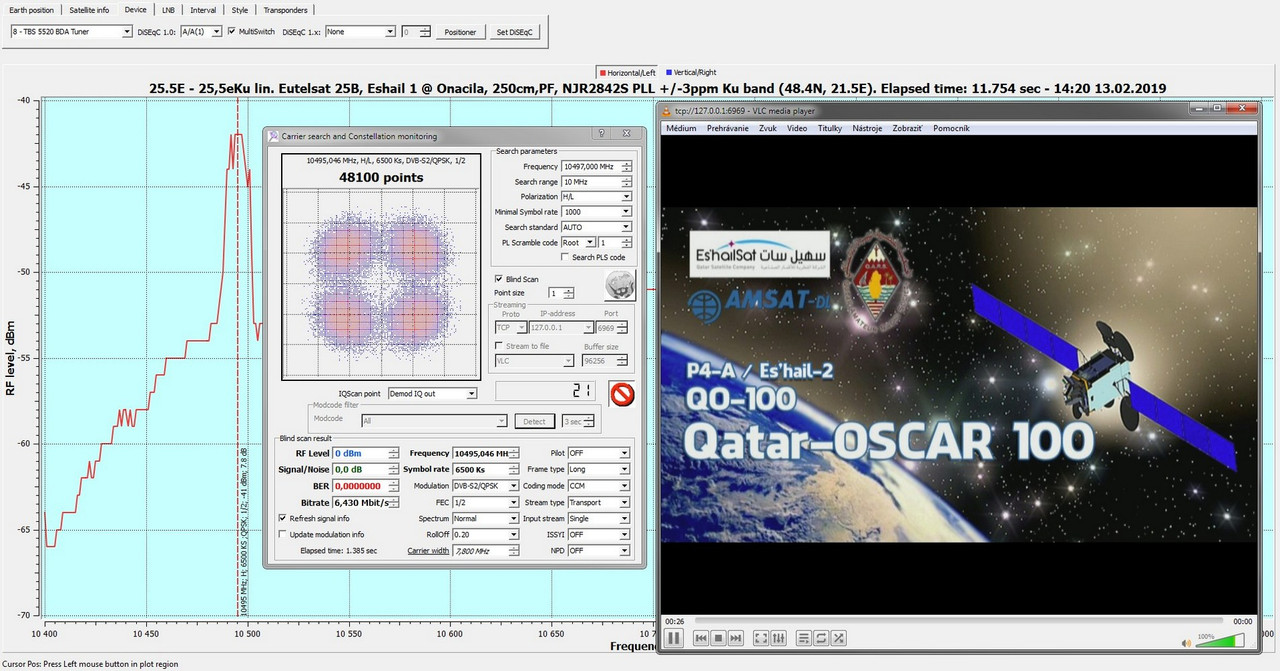Open VLC Zobraziť menu

(x=905, y=128)
